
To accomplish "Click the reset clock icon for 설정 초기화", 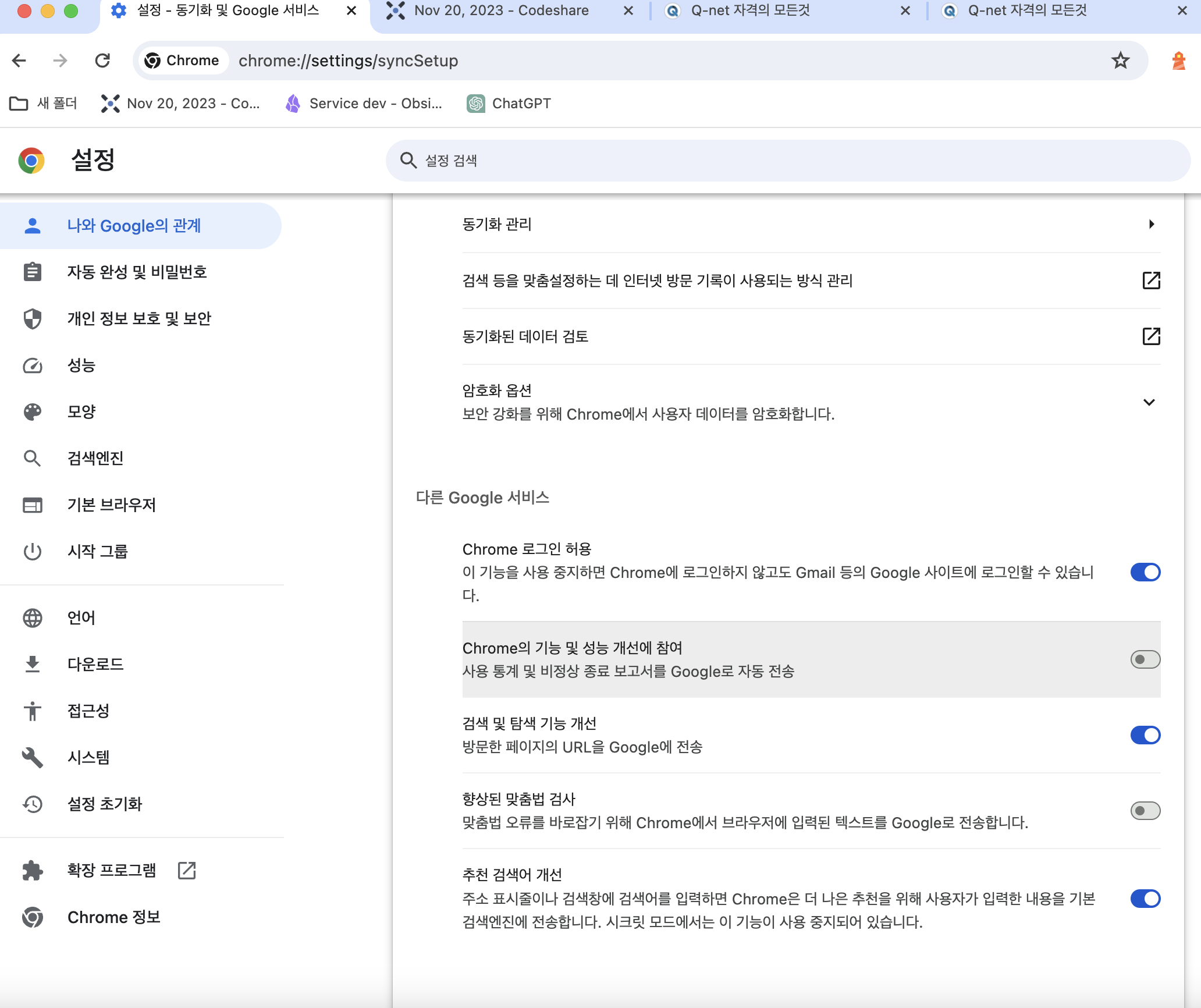I will [33, 804].
